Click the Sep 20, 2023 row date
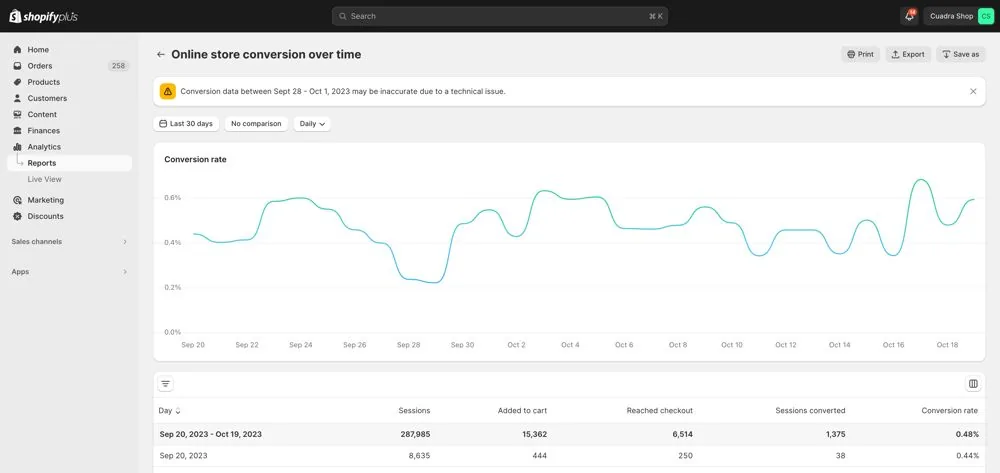This screenshot has height=473, width=1000. coord(183,456)
